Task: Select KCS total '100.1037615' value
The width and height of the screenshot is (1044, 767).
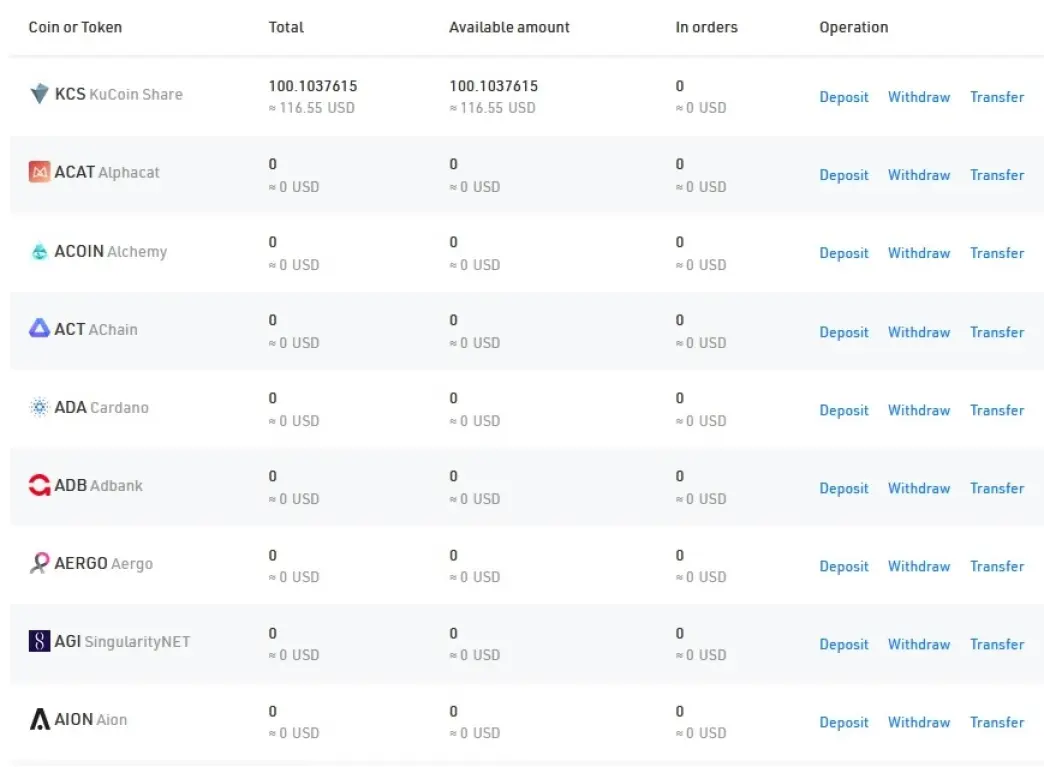Action: pos(313,86)
